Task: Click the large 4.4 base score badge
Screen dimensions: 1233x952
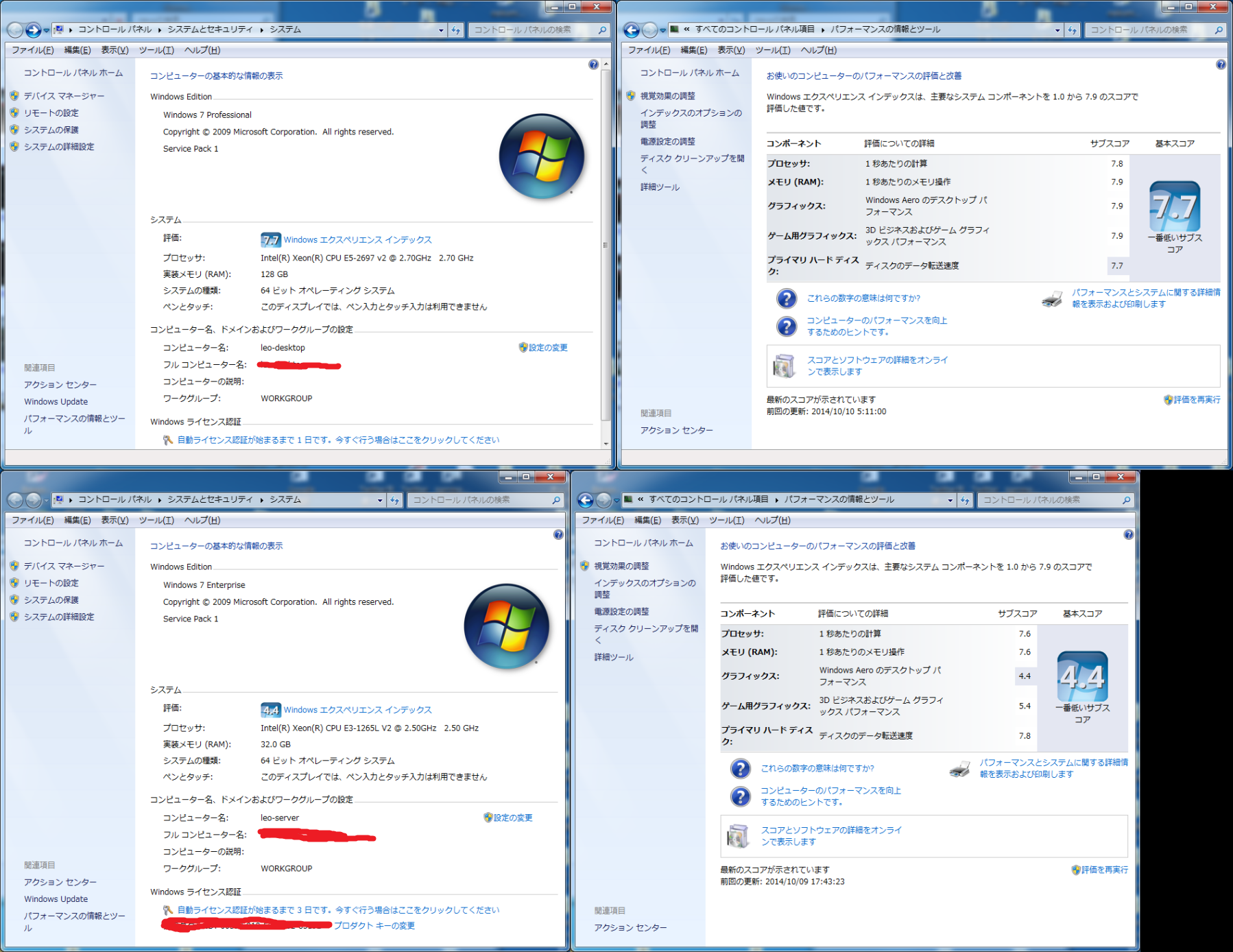Action: tap(1082, 676)
